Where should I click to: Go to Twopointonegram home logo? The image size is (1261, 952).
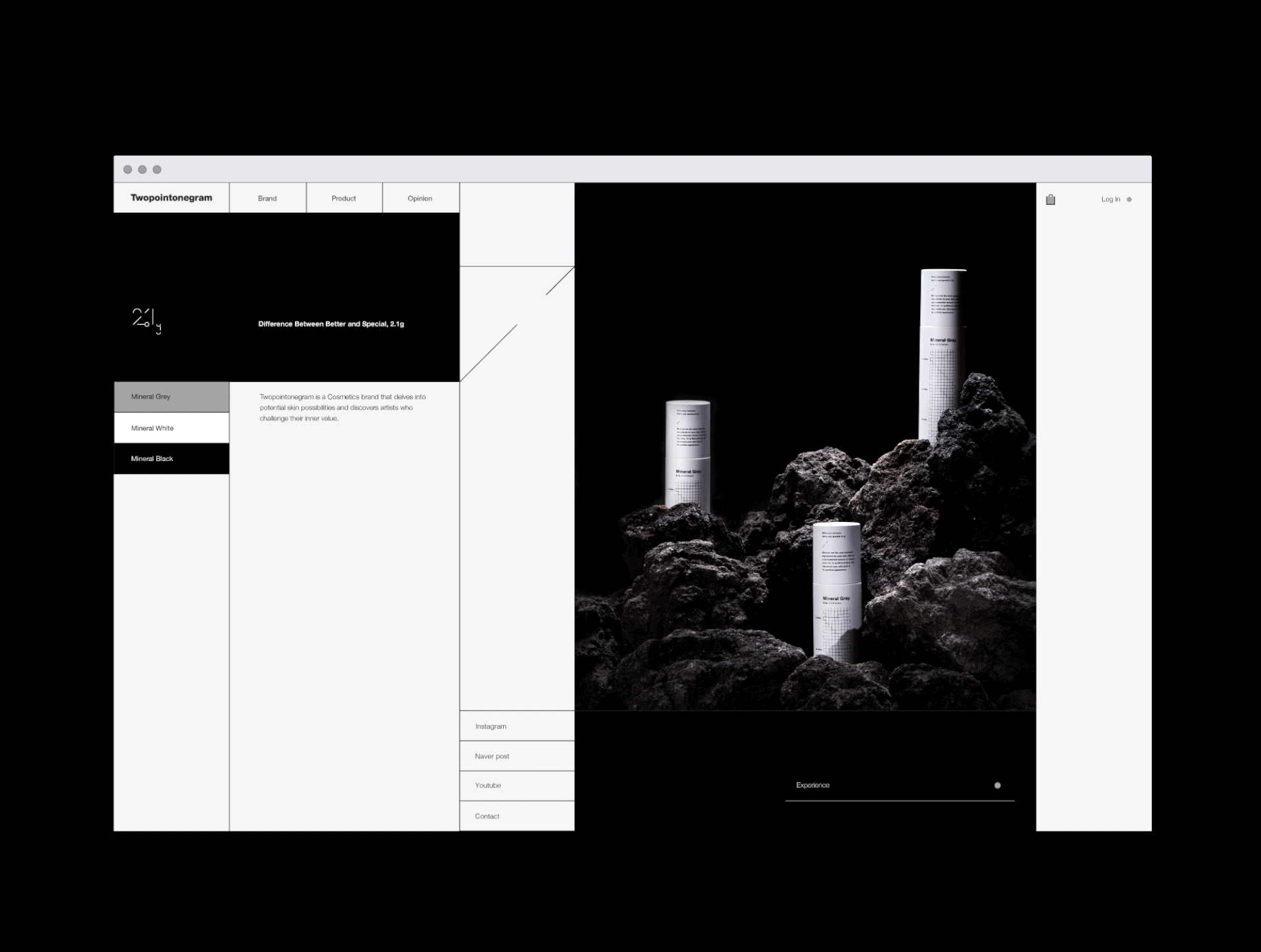[171, 198]
